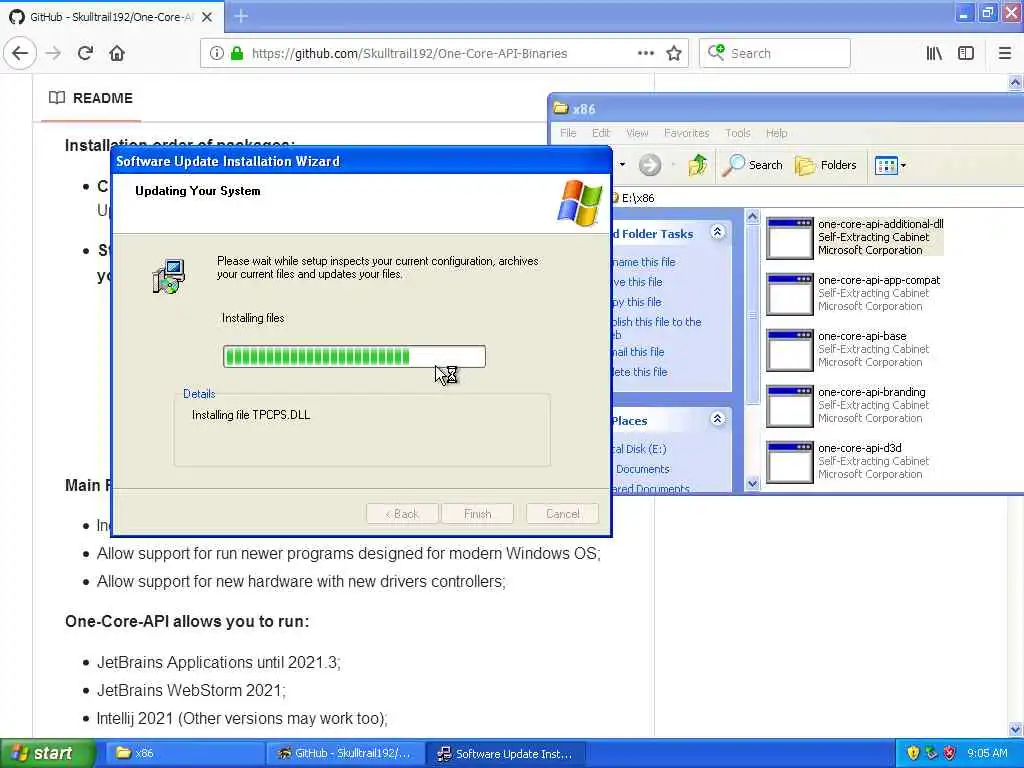Open the README tab on GitHub
This screenshot has height=768, width=1024.
point(91,98)
